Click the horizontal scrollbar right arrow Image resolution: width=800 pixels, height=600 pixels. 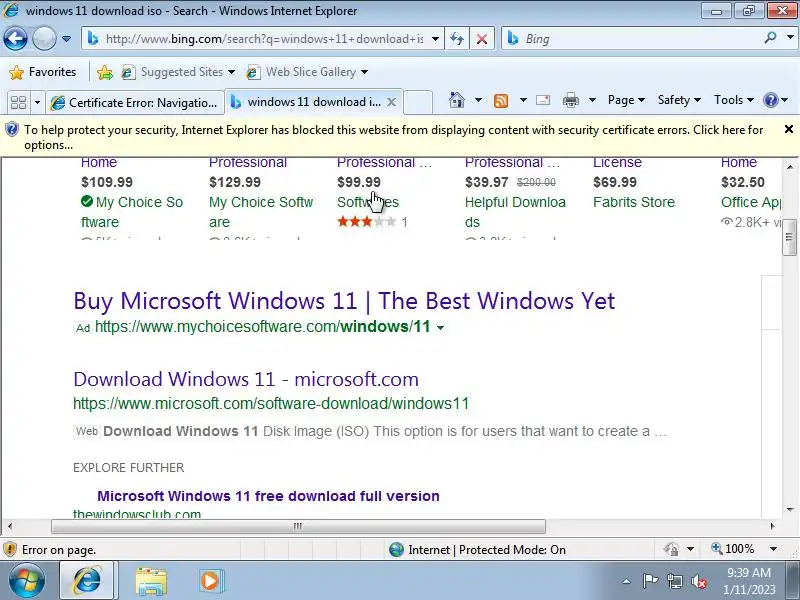click(x=772, y=526)
